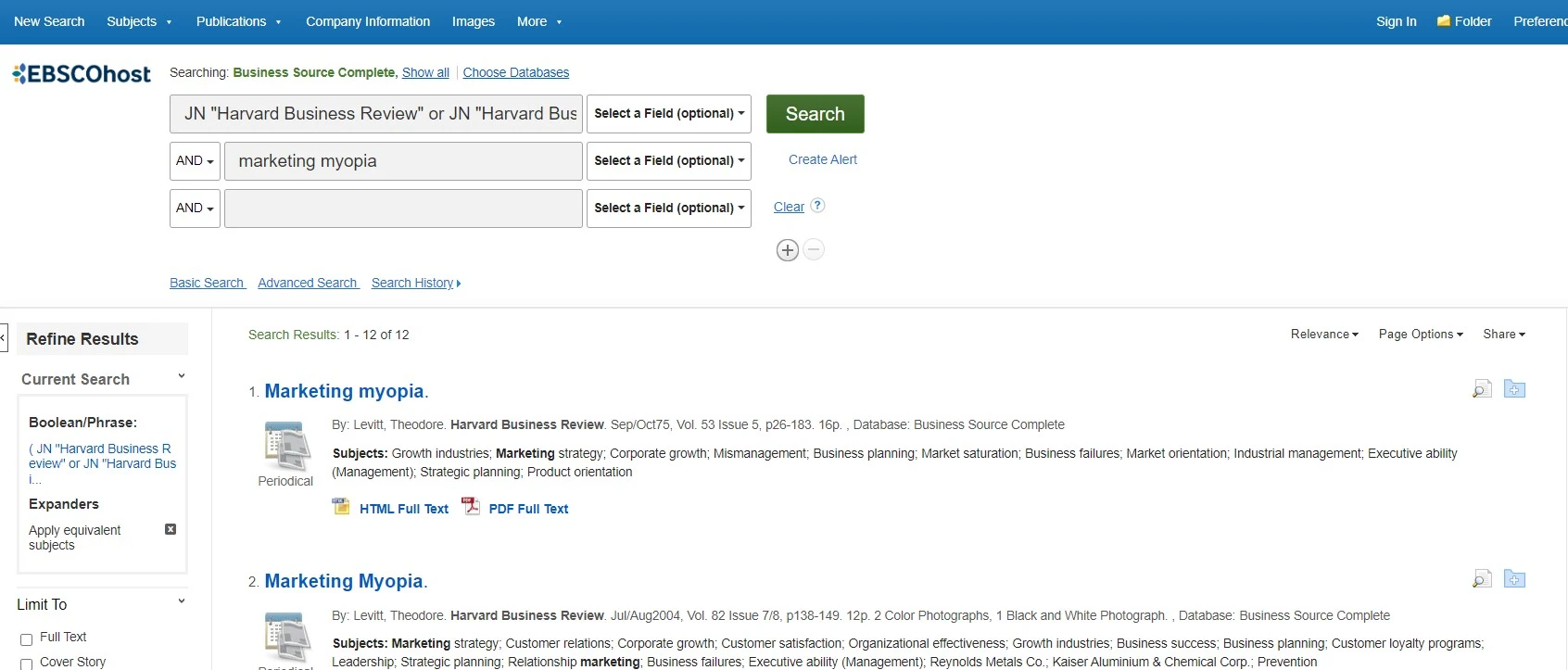Open the Folder icon in header
1568x670 pixels.
click(1443, 20)
